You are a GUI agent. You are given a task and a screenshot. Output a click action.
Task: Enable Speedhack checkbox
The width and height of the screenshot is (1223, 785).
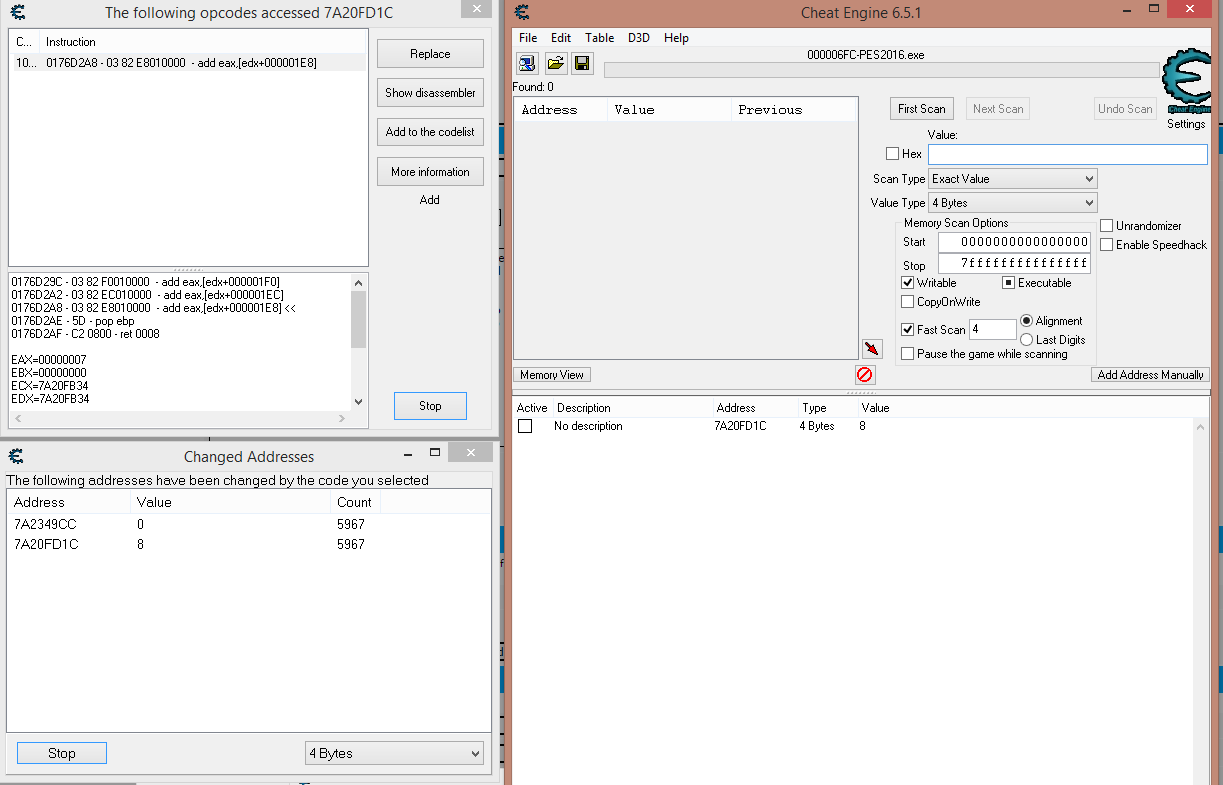click(1107, 245)
